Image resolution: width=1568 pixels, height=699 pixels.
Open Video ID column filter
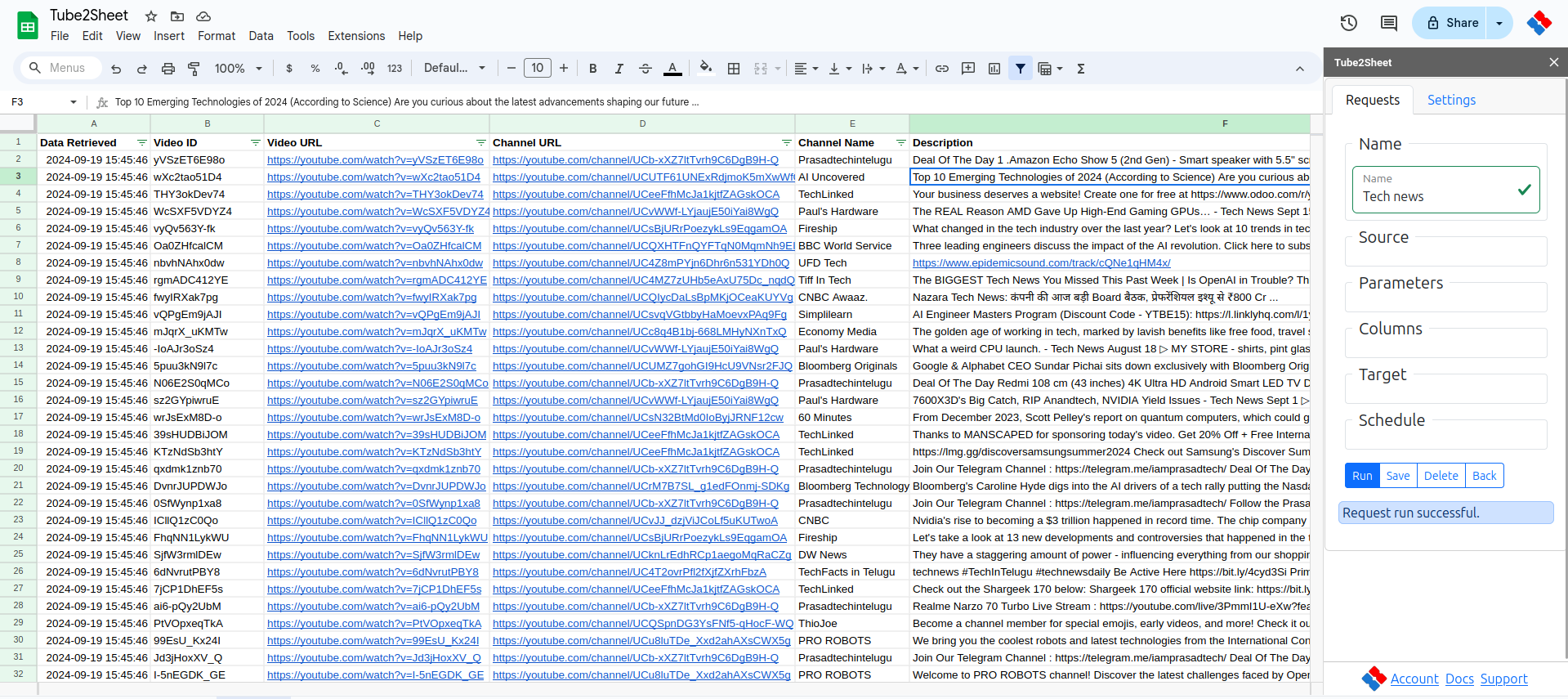pyautogui.click(x=255, y=143)
